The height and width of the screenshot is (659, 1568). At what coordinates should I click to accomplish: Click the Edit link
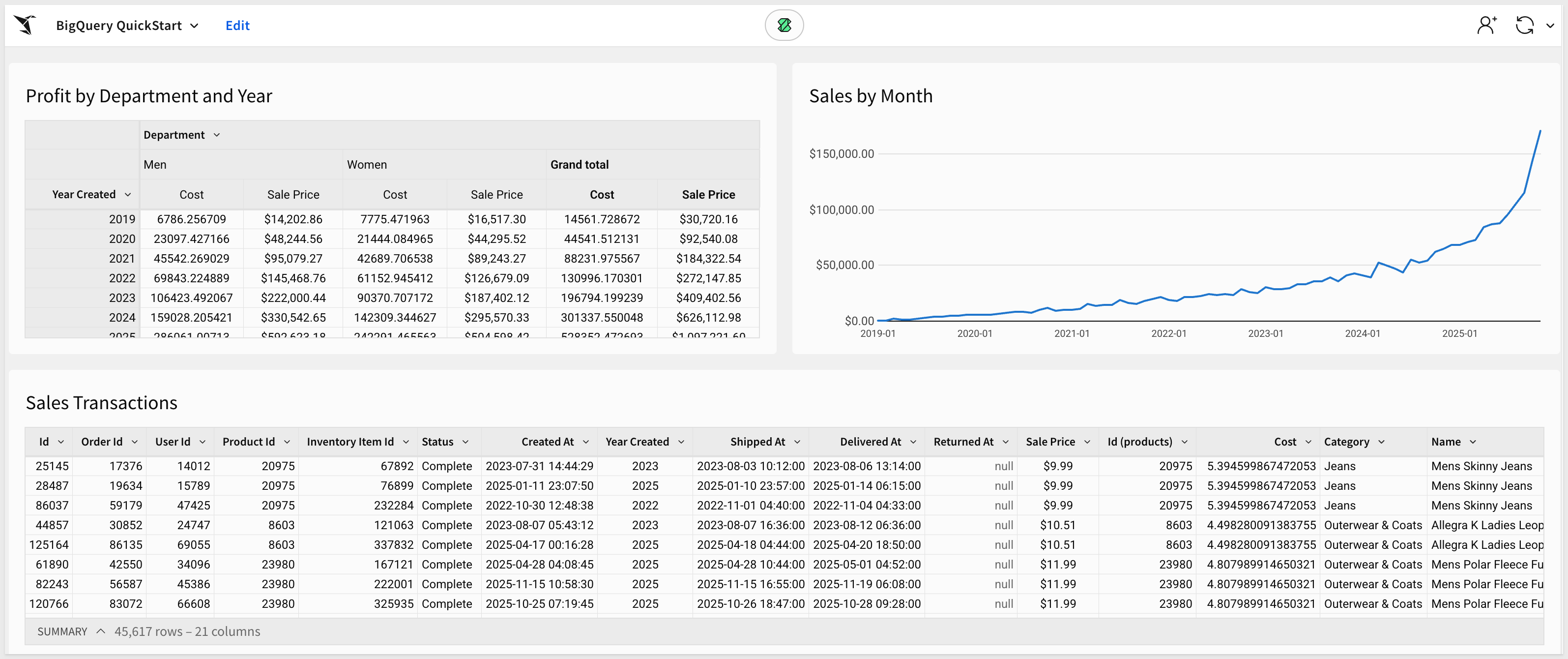pos(237,26)
